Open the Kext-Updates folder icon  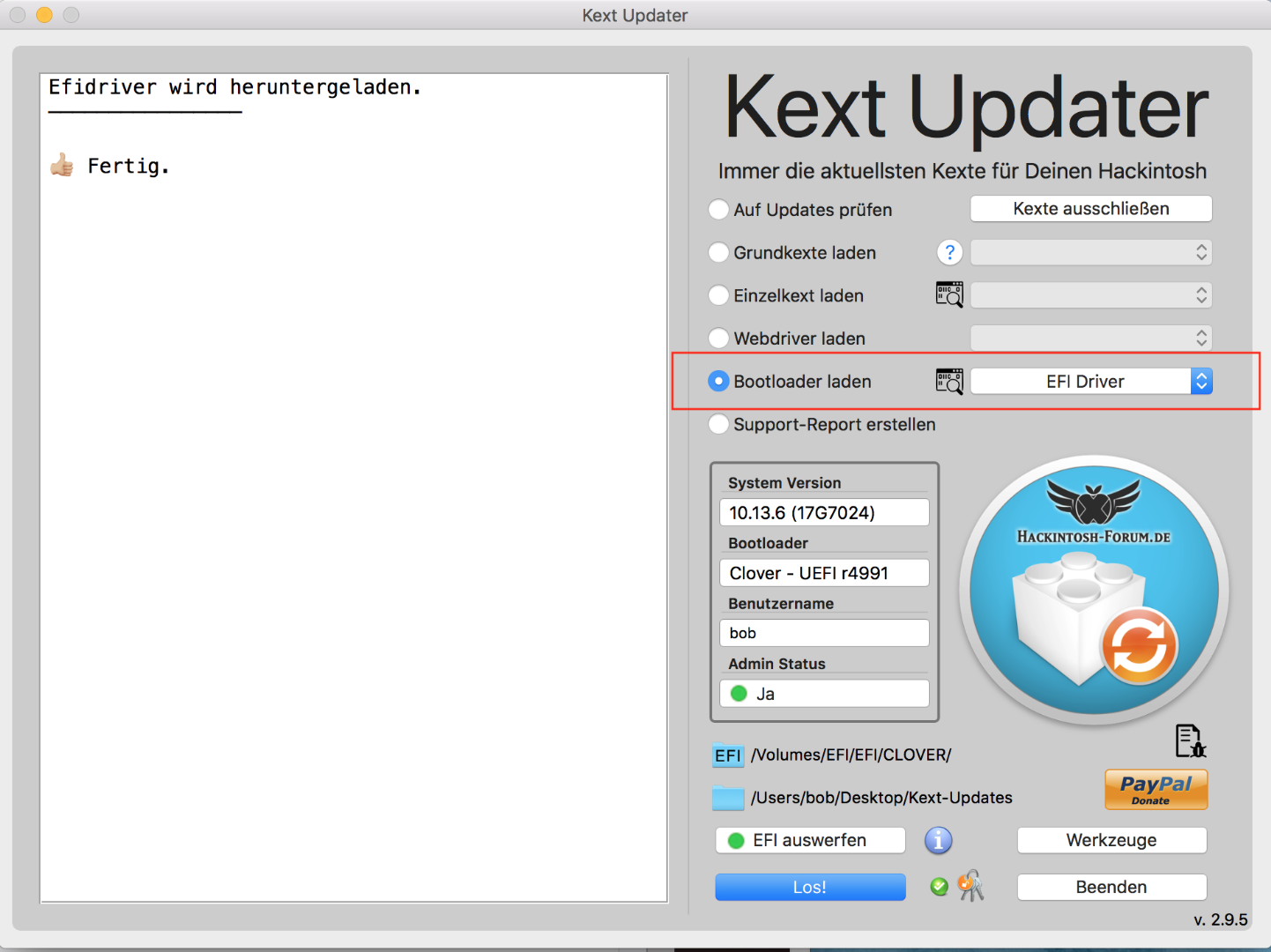728,798
